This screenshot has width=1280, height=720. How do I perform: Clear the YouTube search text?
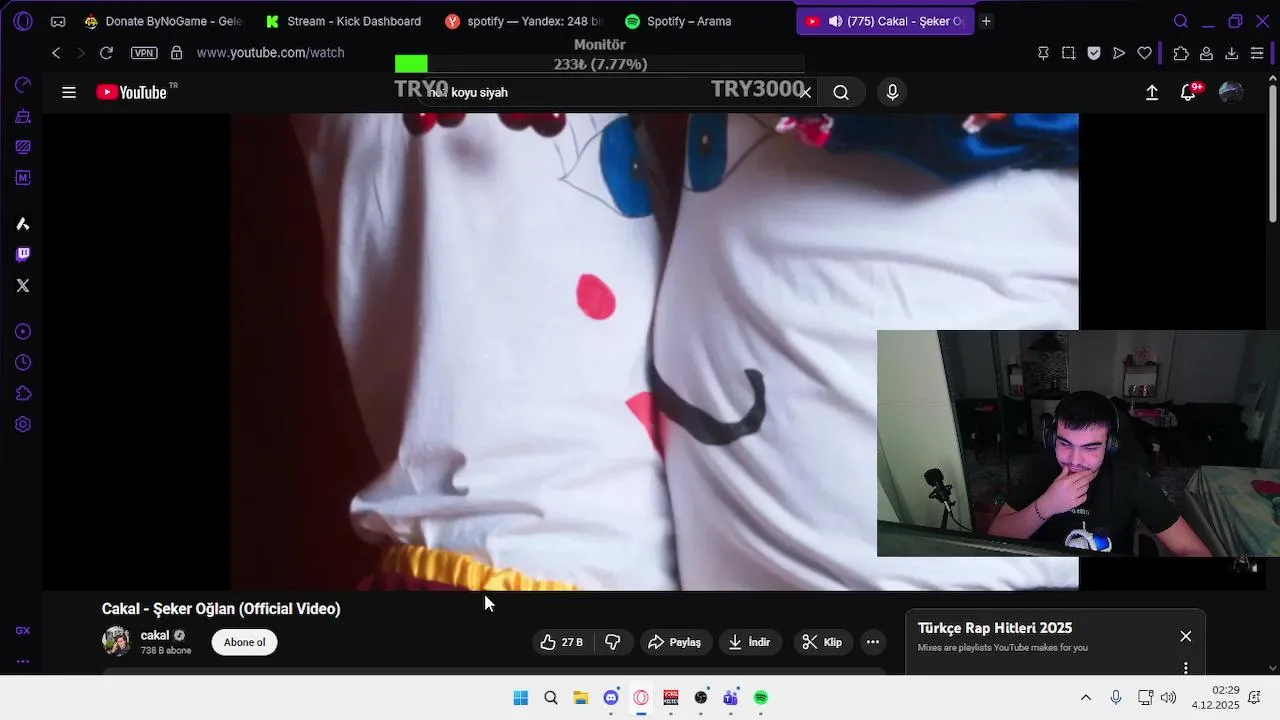(x=805, y=92)
